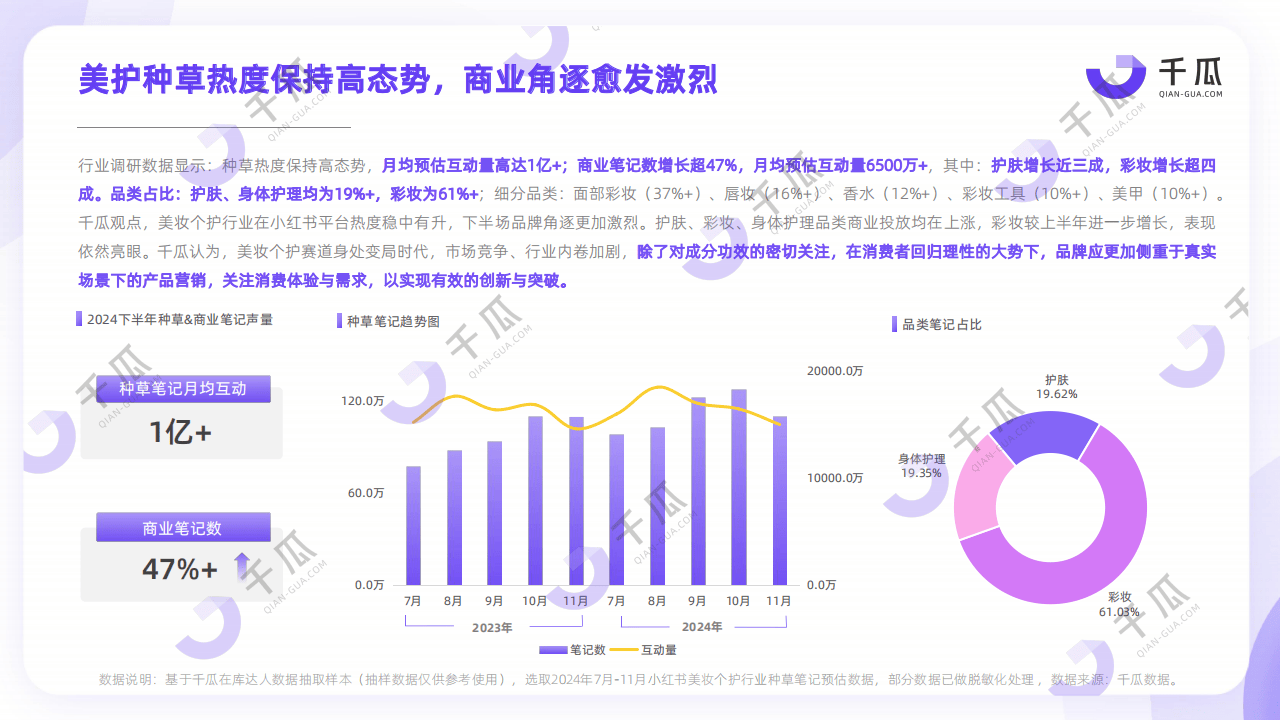This screenshot has width=1280, height=720.
Task: Click the 8月 axis label under 2023年
Action: tap(453, 601)
